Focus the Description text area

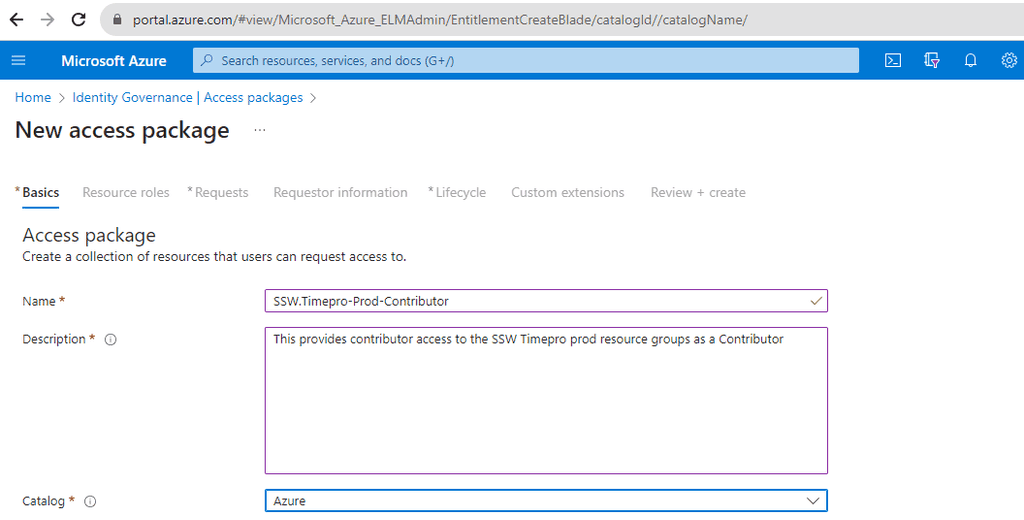click(x=546, y=400)
